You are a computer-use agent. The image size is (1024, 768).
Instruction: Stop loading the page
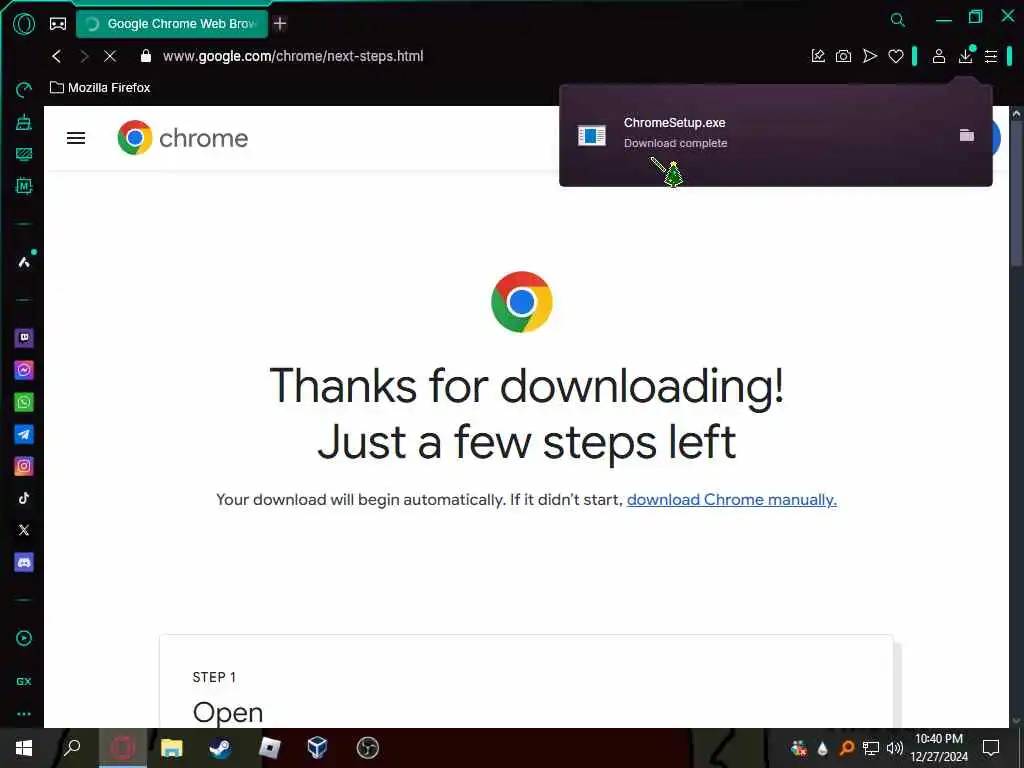click(110, 56)
